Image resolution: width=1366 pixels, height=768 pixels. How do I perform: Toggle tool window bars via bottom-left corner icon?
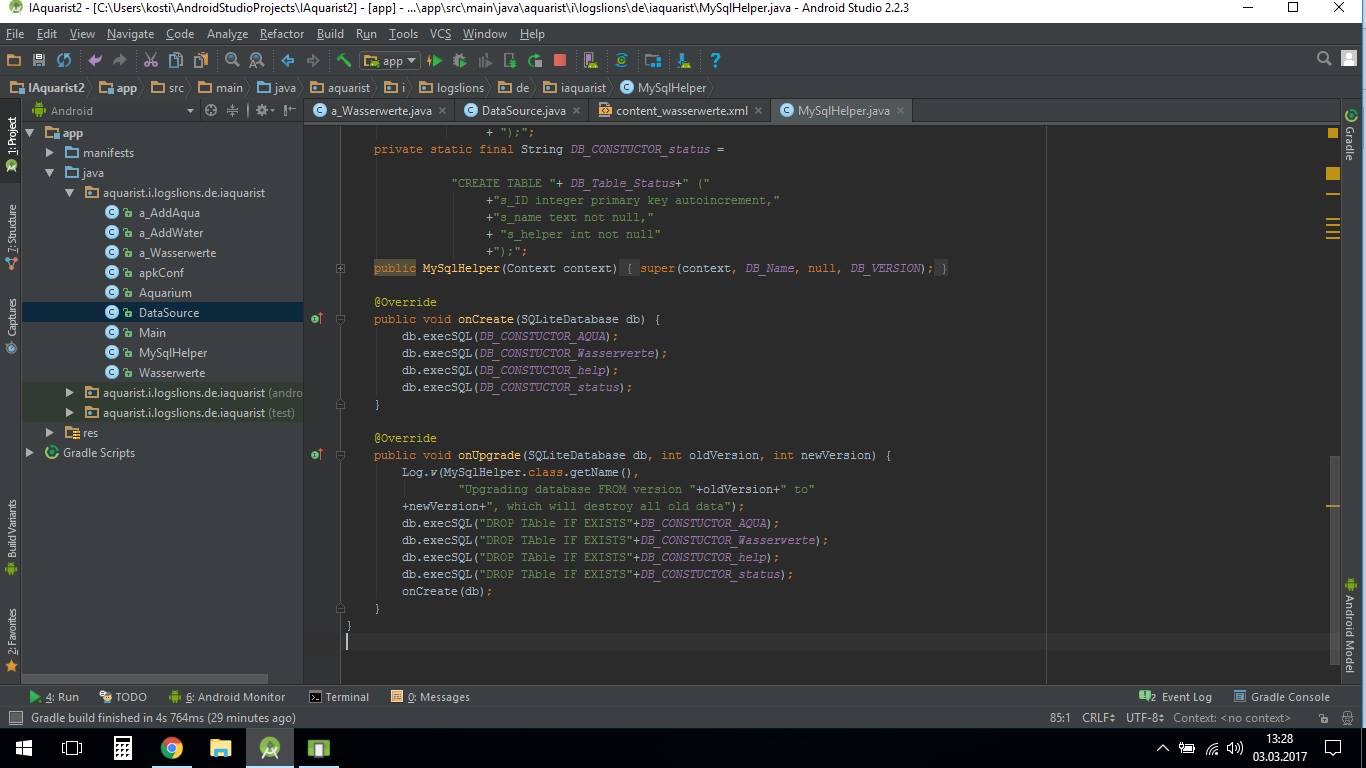tap(14, 718)
